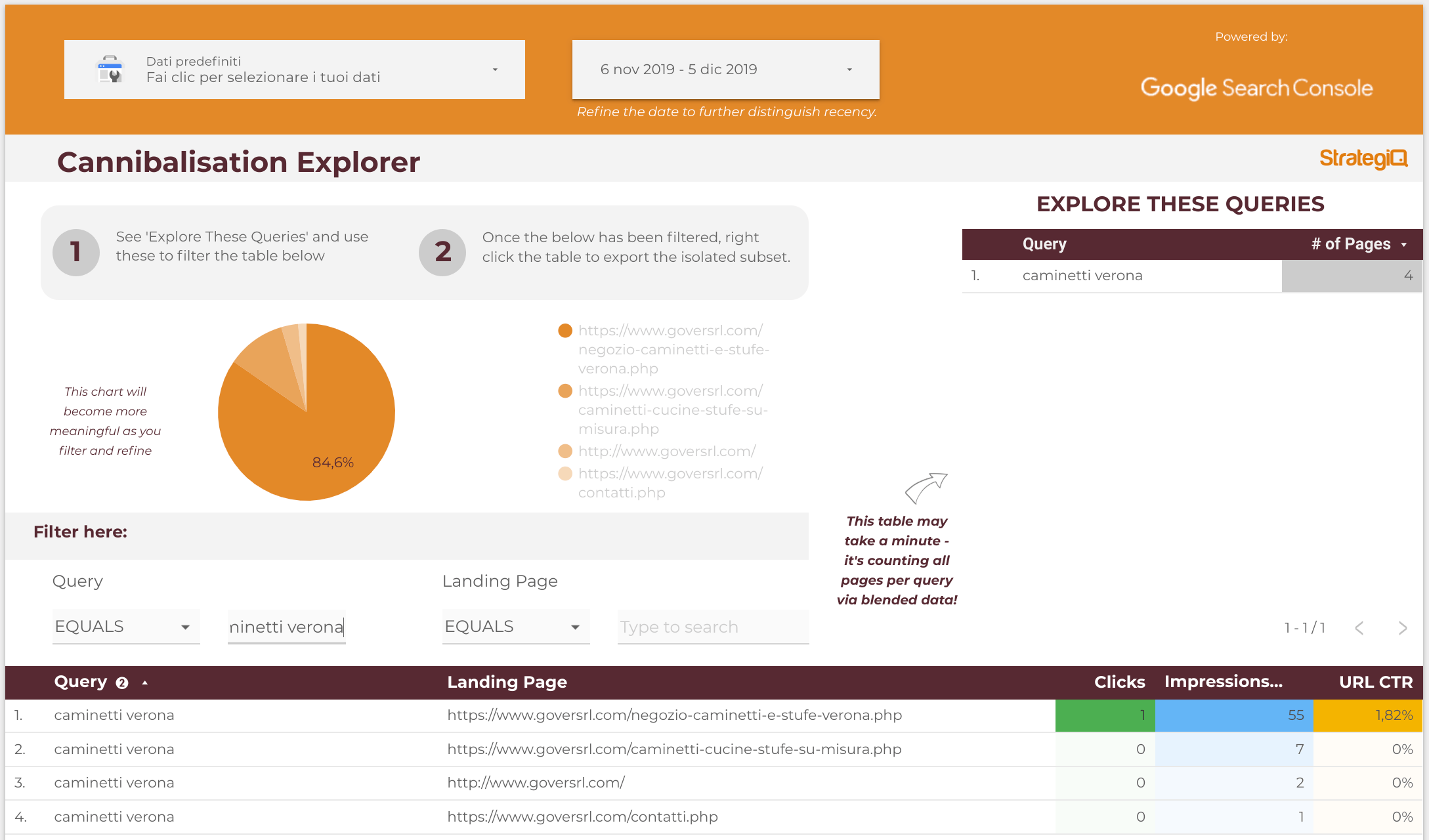Click the Query header in Explore These Queries

(x=1044, y=244)
